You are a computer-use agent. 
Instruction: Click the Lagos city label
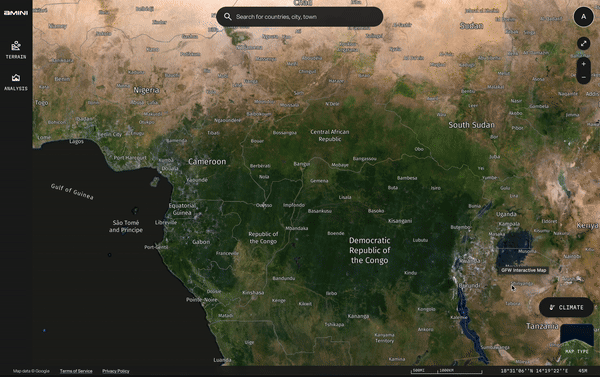click(76, 141)
